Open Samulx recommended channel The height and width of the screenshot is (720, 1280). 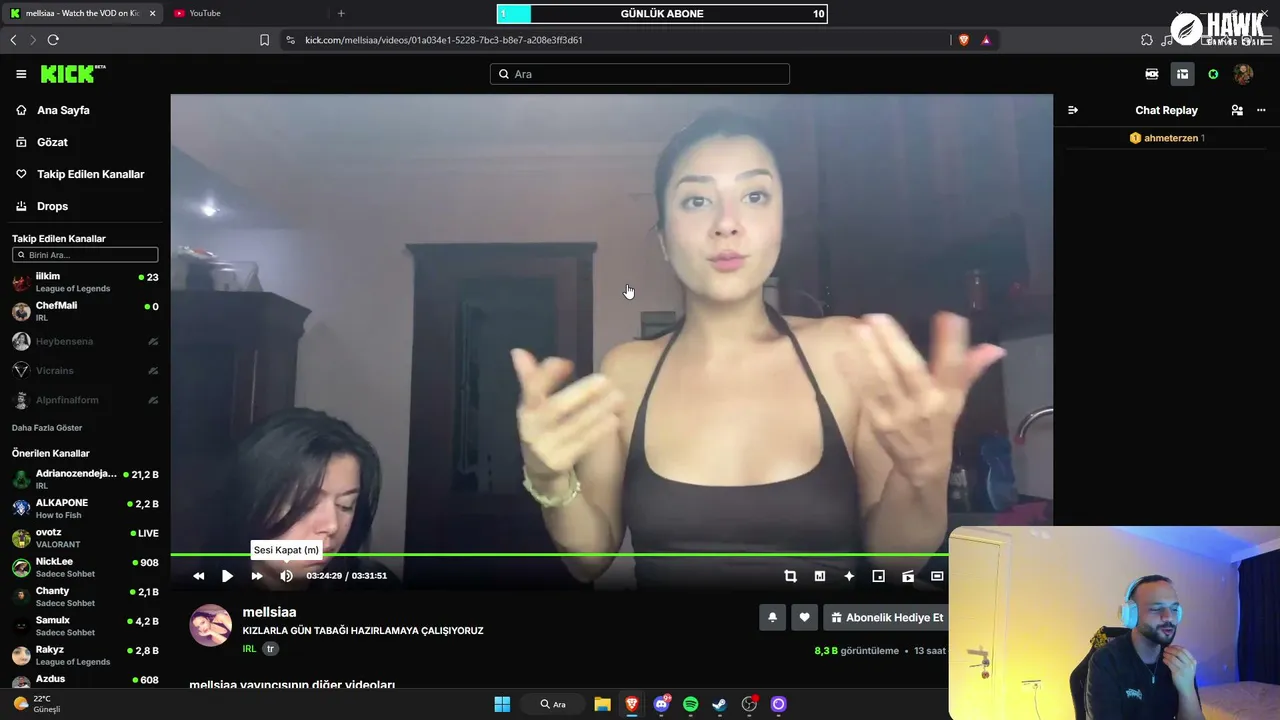pyautogui.click(x=85, y=626)
